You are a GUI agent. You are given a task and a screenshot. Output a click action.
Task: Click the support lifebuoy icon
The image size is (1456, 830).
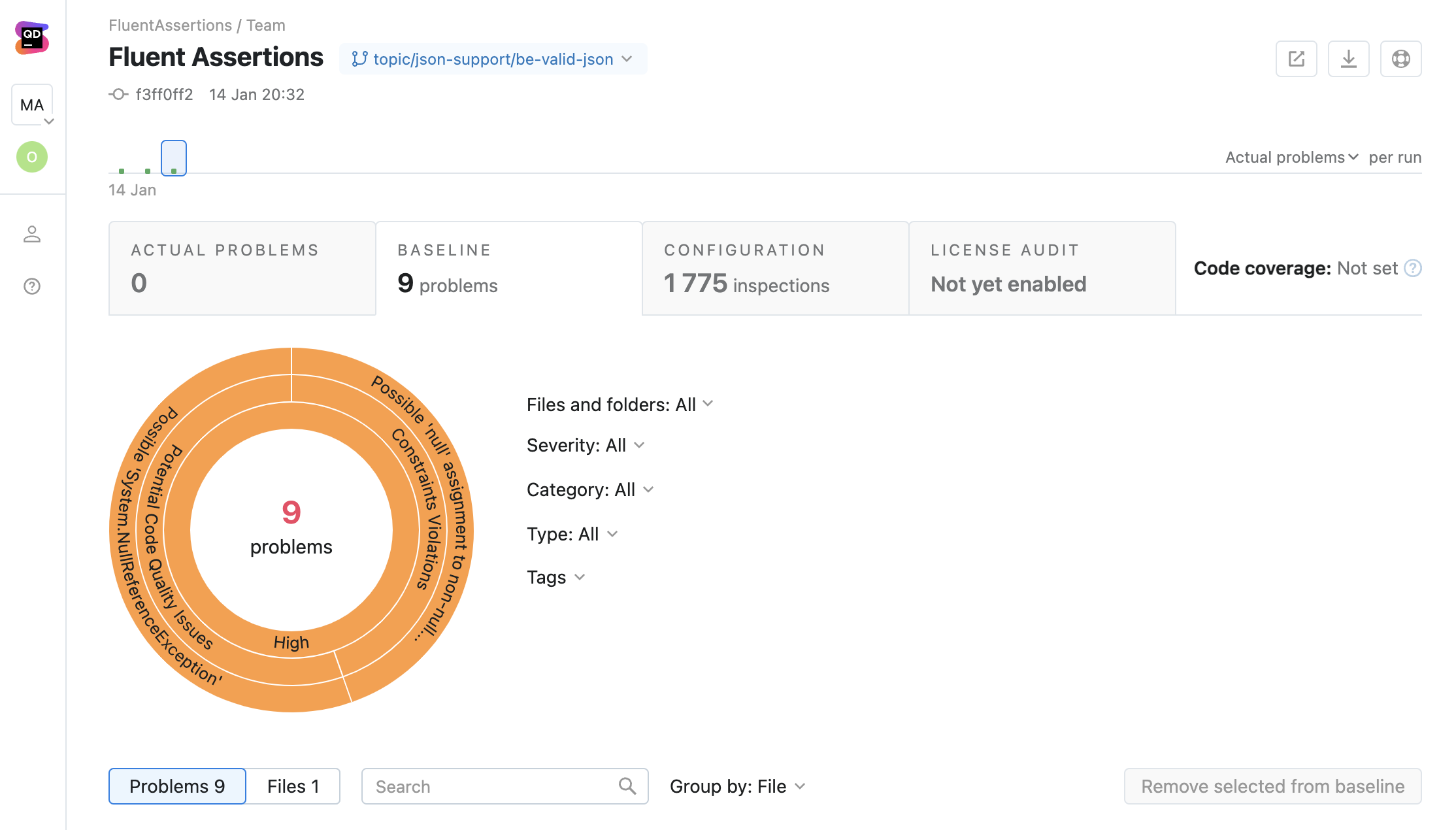tap(1401, 59)
